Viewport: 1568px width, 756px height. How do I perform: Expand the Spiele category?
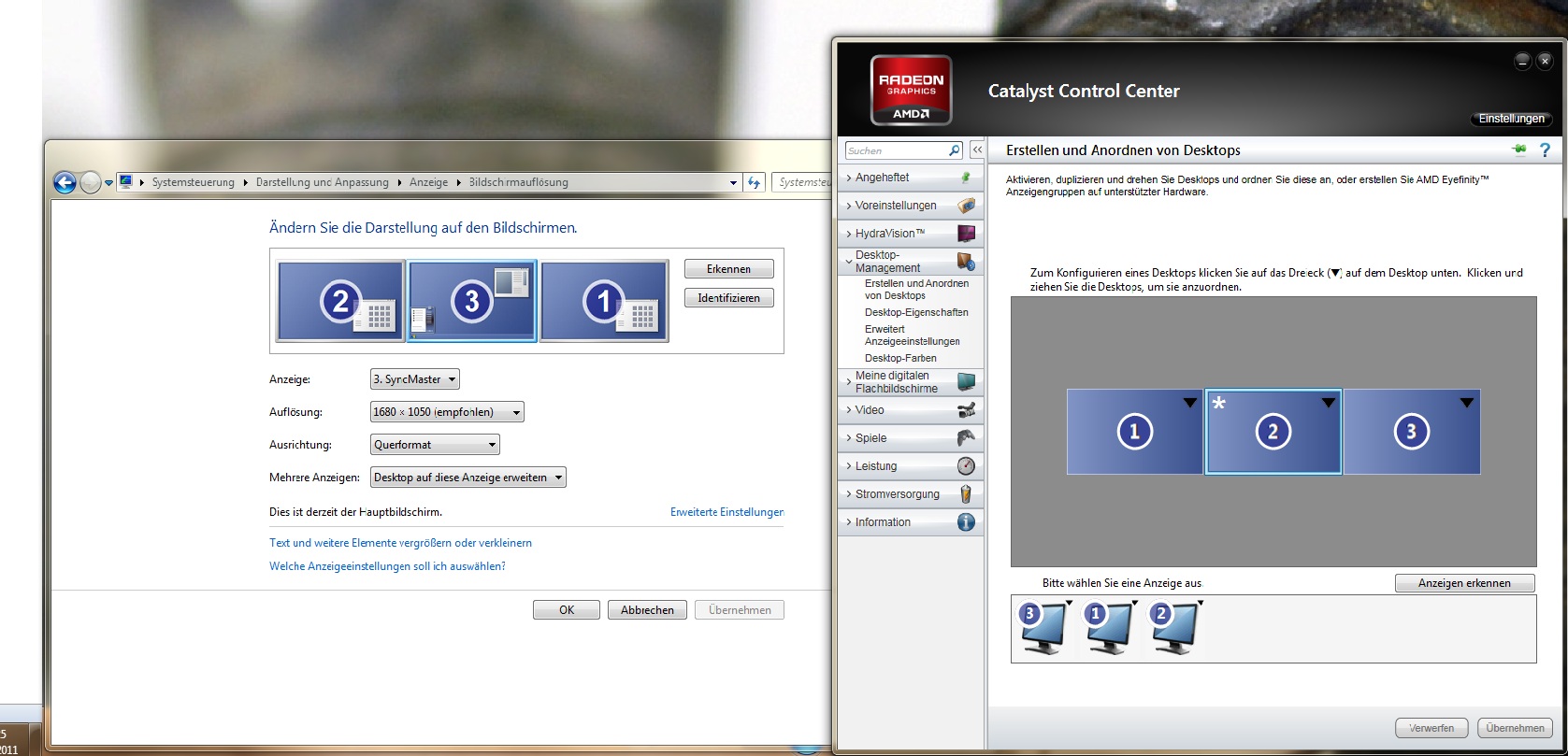tap(910, 438)
